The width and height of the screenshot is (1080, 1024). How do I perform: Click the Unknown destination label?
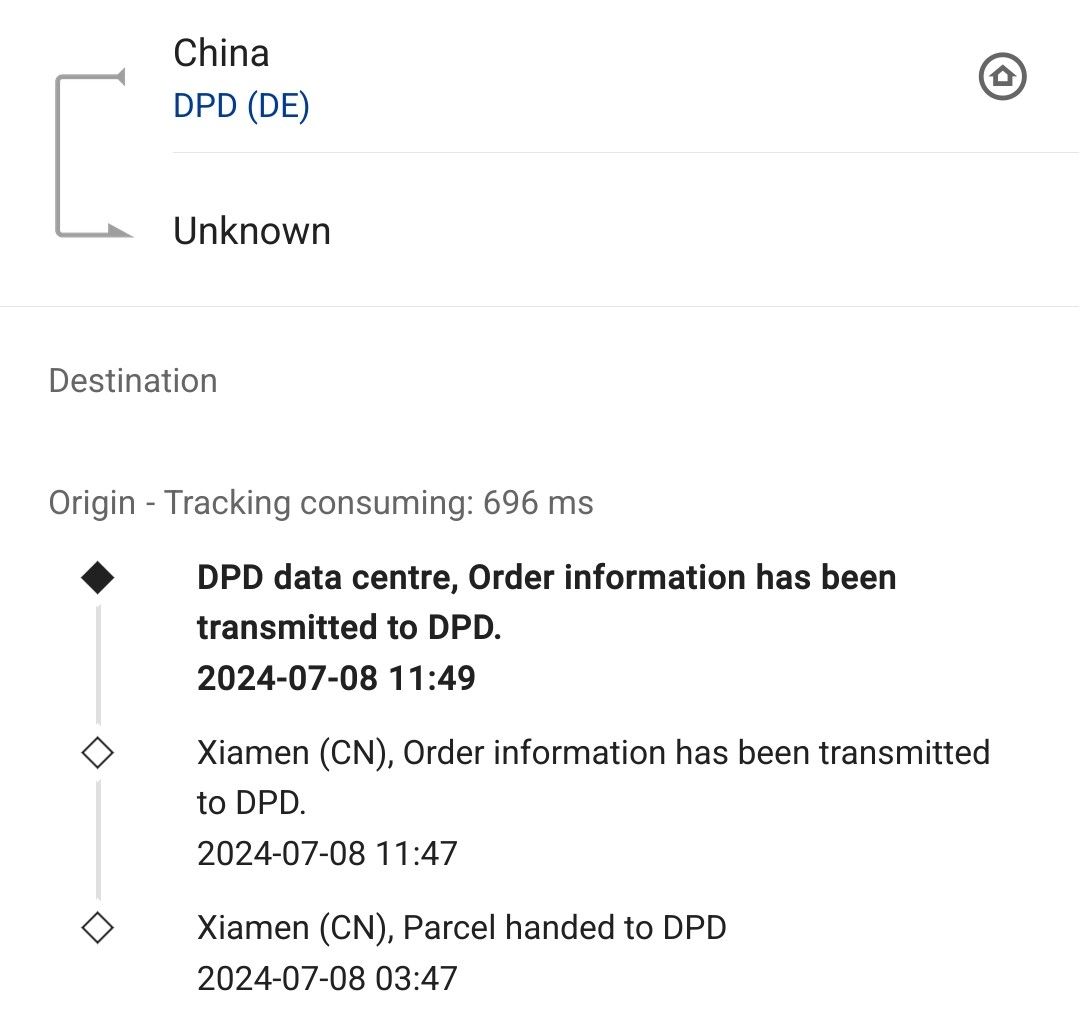(x=252, y=231)
